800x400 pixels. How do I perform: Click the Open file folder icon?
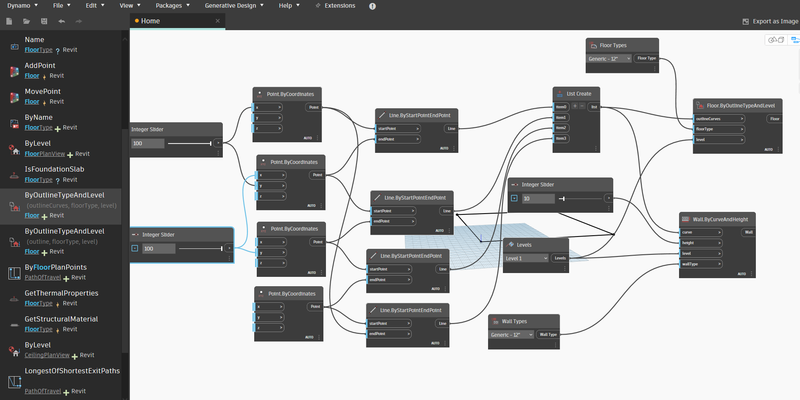point(27,21)
